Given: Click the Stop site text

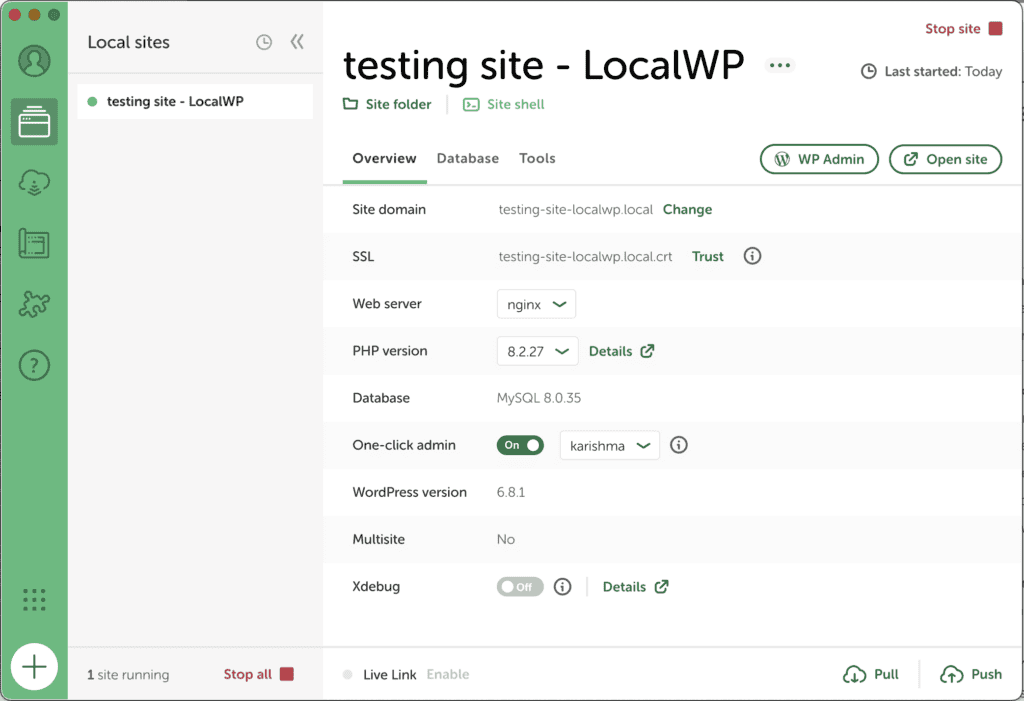Looking at the screenshot, I should pyautogui.click(x=953, y=29).
